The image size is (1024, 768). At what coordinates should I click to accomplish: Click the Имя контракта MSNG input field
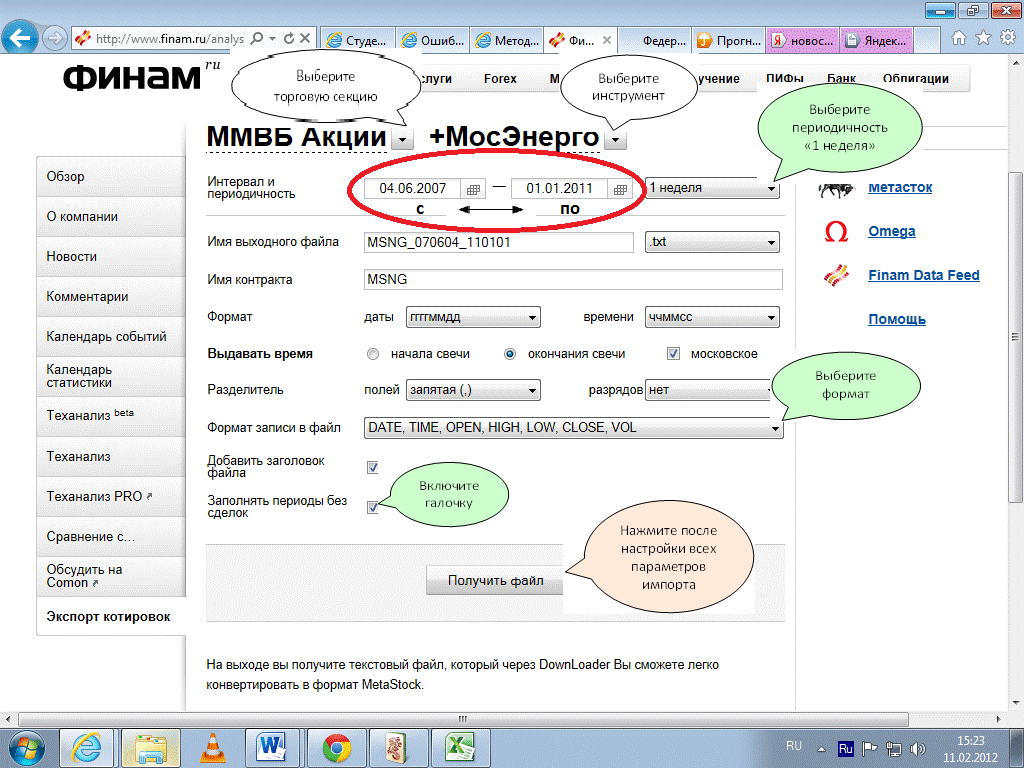(573, 280)
